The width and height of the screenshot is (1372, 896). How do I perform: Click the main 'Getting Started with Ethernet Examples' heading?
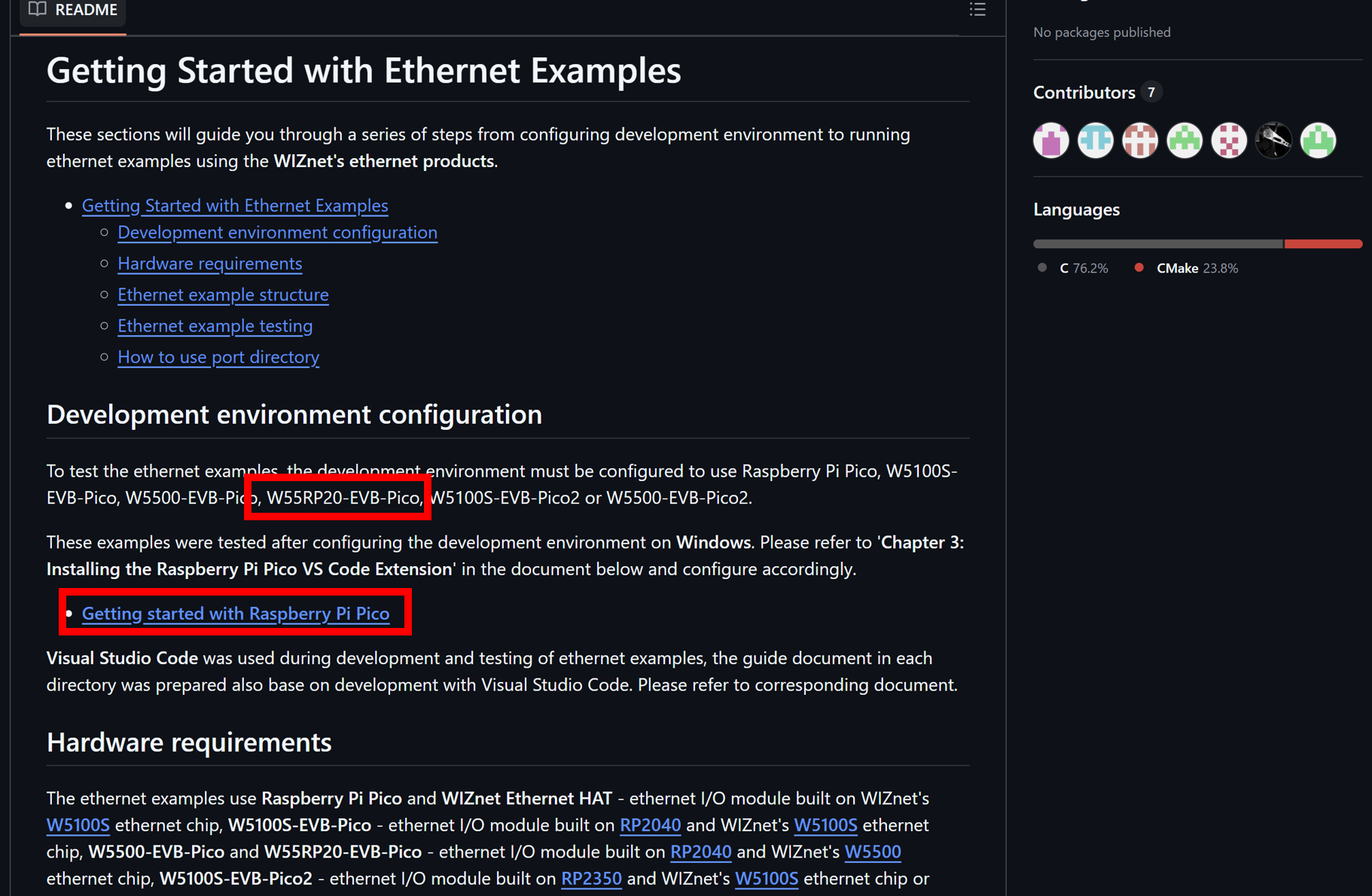pos(364,71)
